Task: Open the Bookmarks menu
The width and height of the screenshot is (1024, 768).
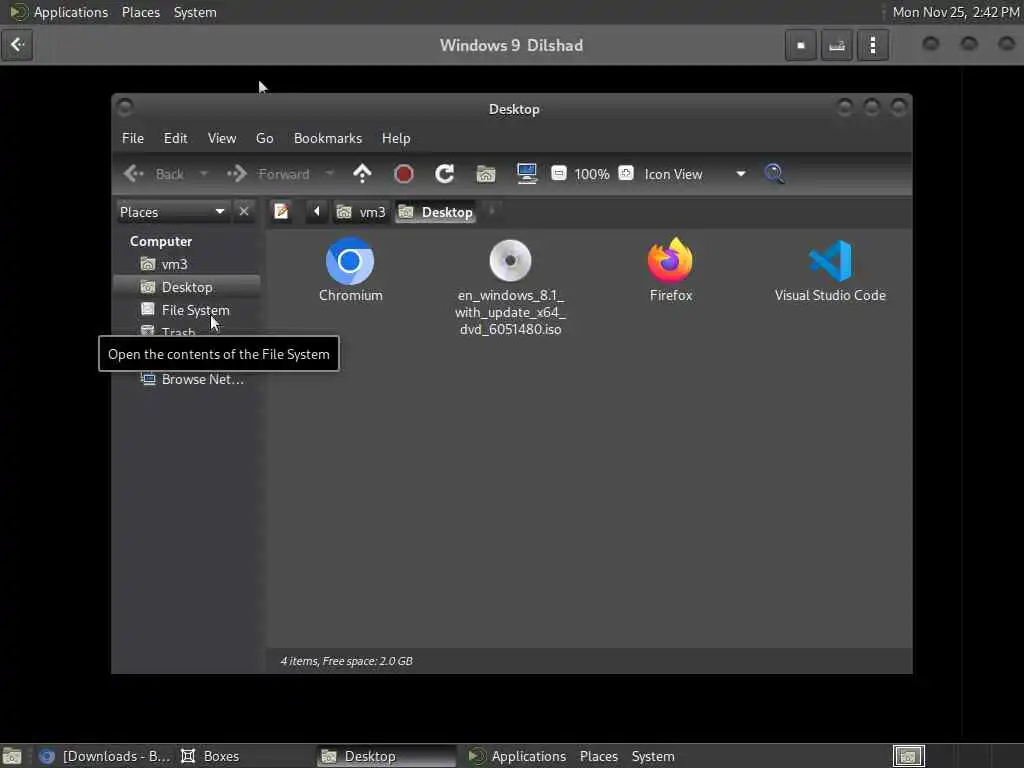Action: [328, 138]
